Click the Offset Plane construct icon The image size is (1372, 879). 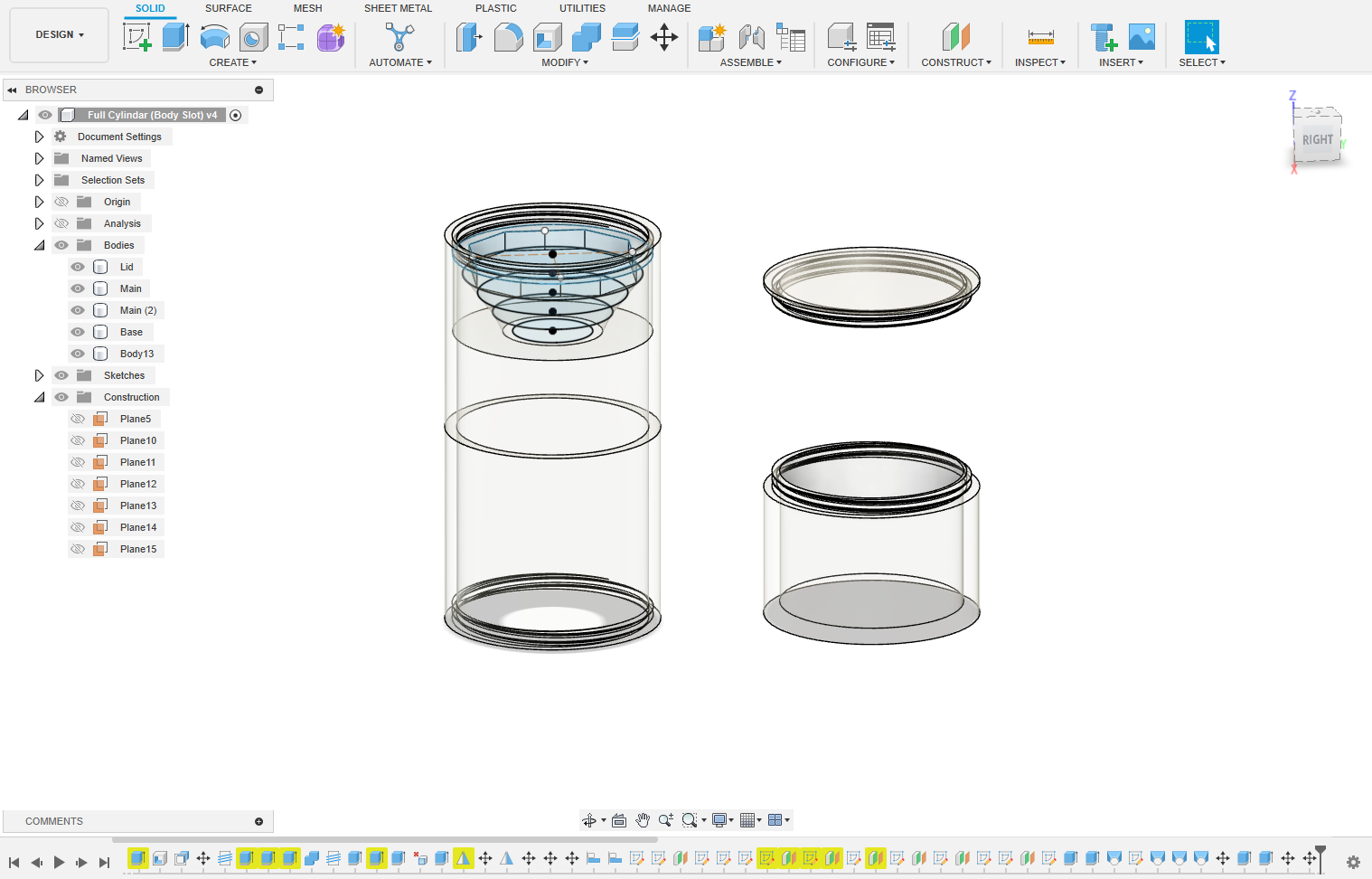click(x=956, y=37)
